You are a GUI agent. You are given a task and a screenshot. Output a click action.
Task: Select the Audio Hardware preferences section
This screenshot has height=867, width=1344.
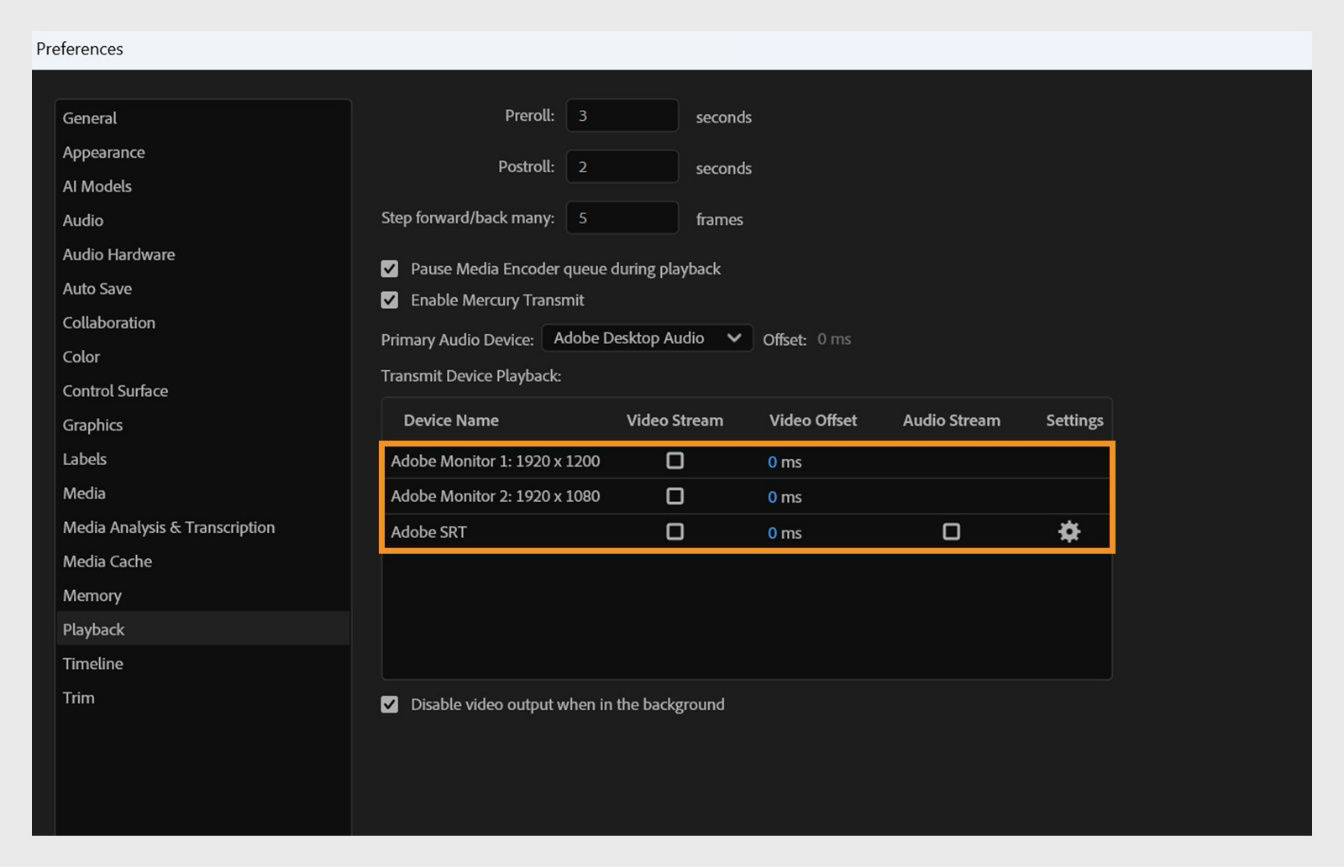coord(119,254)
